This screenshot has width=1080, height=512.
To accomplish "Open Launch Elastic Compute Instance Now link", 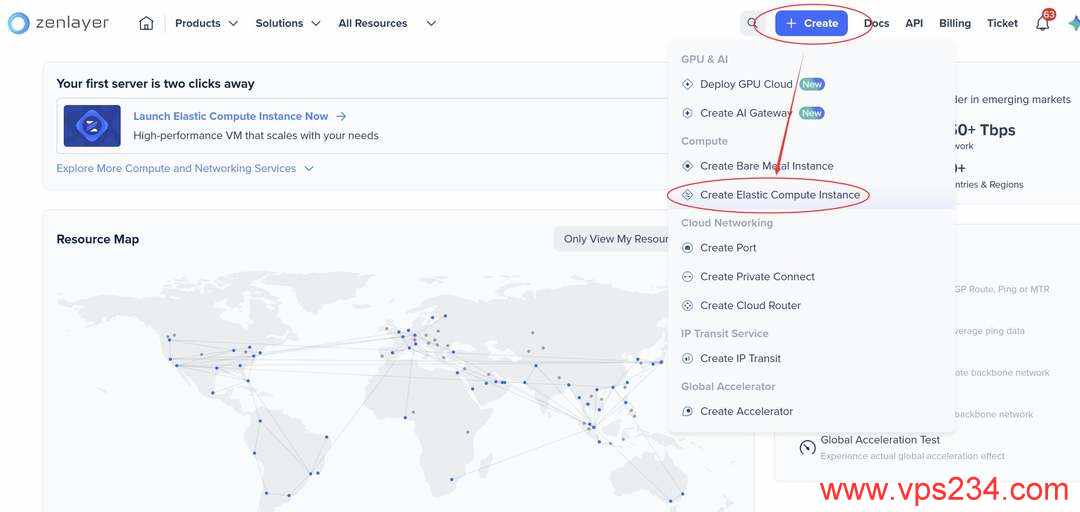I will [231, 116].
